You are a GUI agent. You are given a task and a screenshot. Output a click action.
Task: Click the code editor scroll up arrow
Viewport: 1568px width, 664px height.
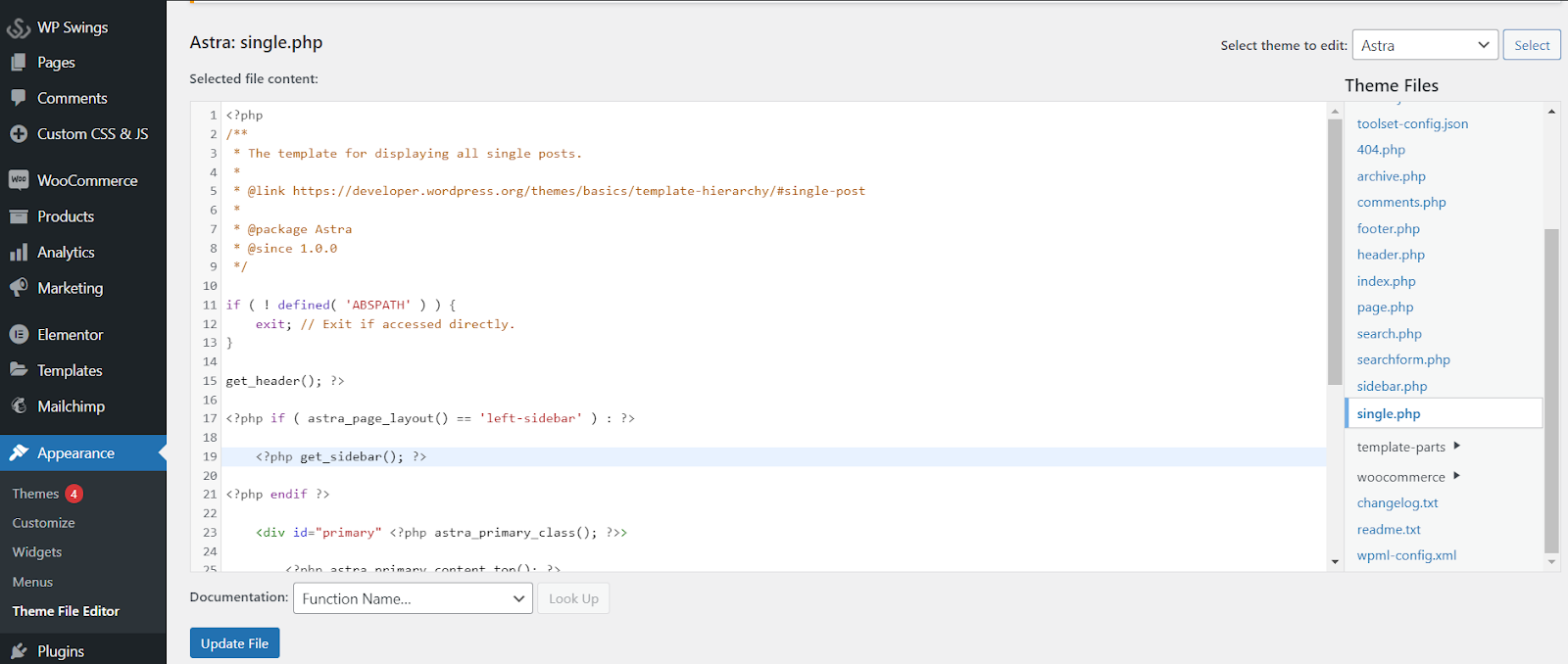[1335, 111]
